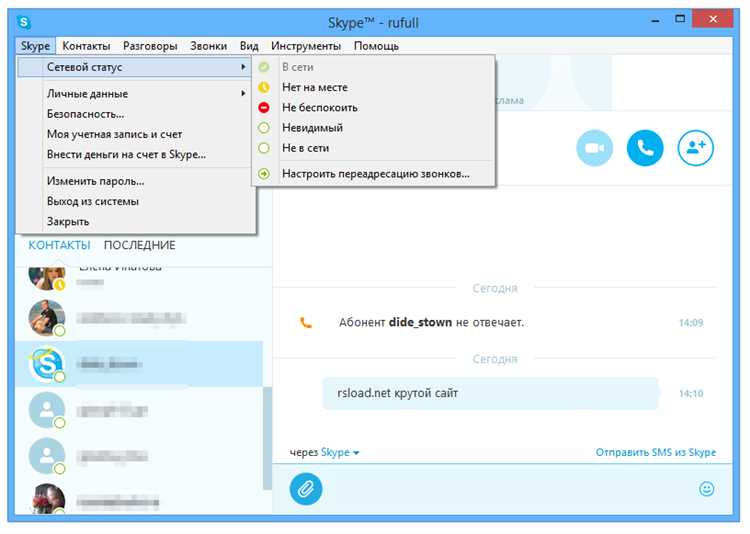The width and height of the screenshot is (750, 534).
Task: Set status to Не в сети
Action: (x=374, y=148)
